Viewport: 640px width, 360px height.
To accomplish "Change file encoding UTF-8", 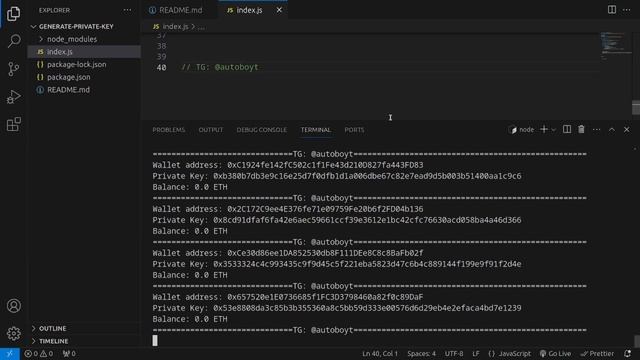I will click(x=454, y=354).
